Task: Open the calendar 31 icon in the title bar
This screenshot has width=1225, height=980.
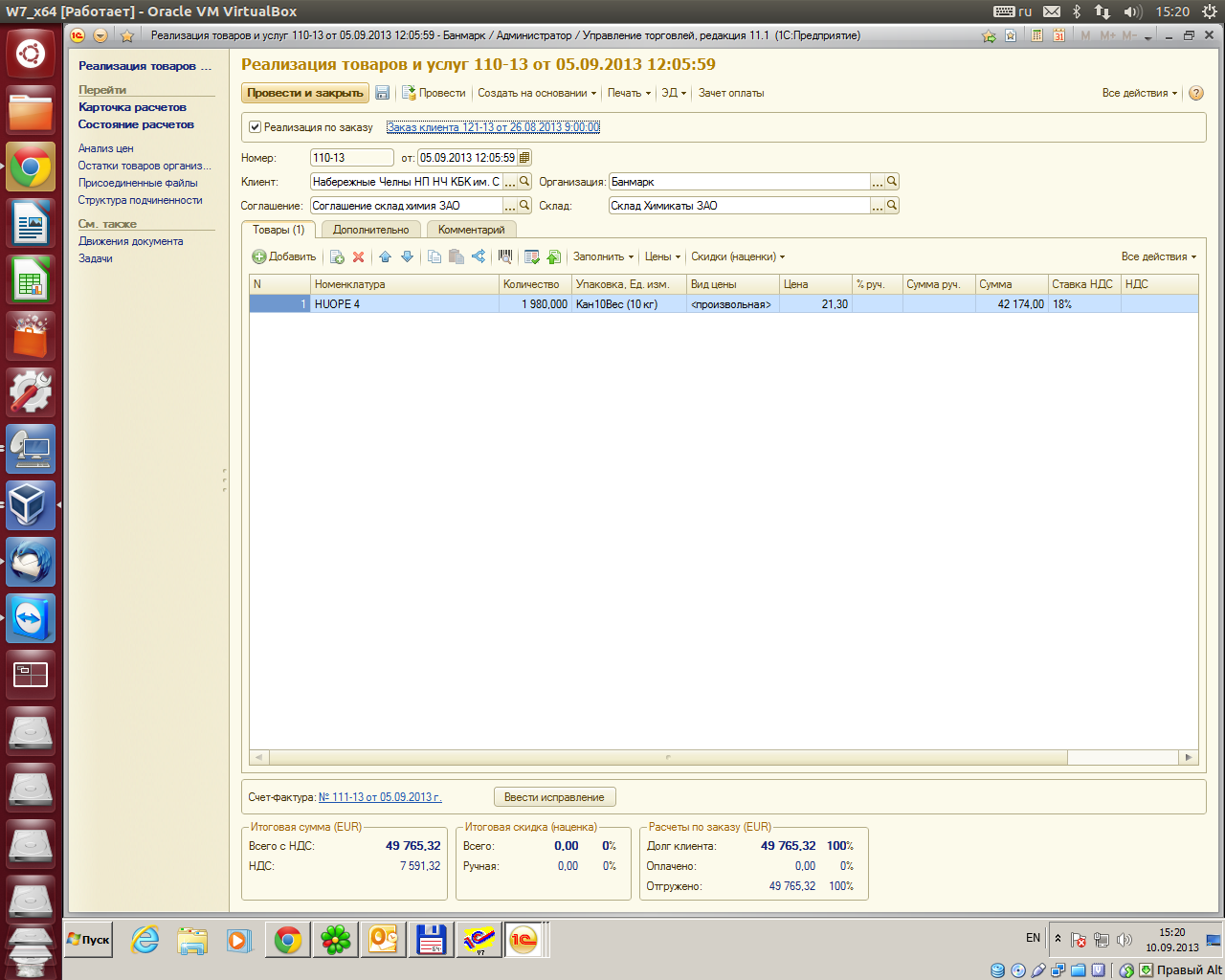Action: coord(1058,35)
